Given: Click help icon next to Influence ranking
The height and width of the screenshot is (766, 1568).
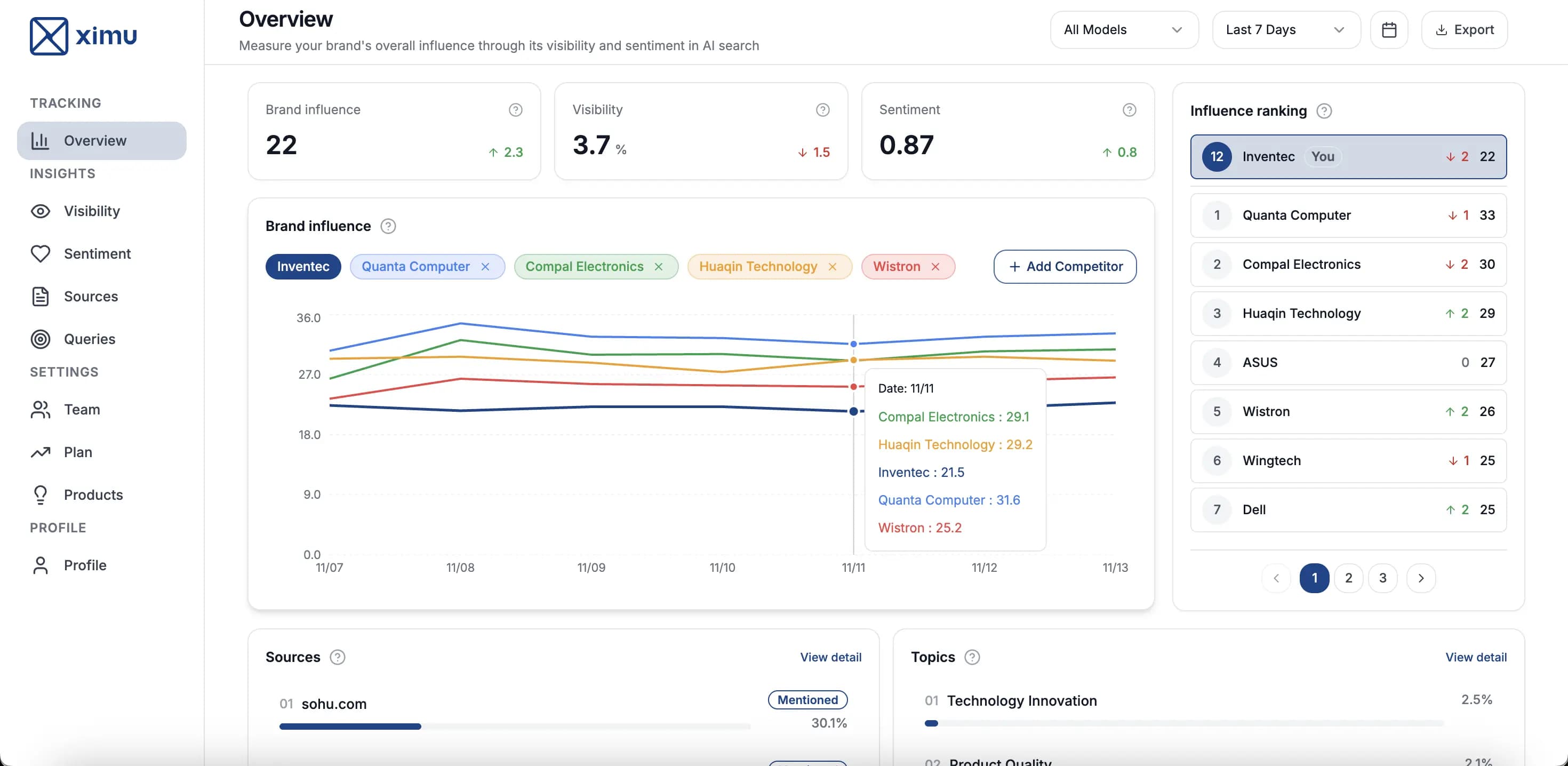Looking at the screenshot, I should [1324, 111].
